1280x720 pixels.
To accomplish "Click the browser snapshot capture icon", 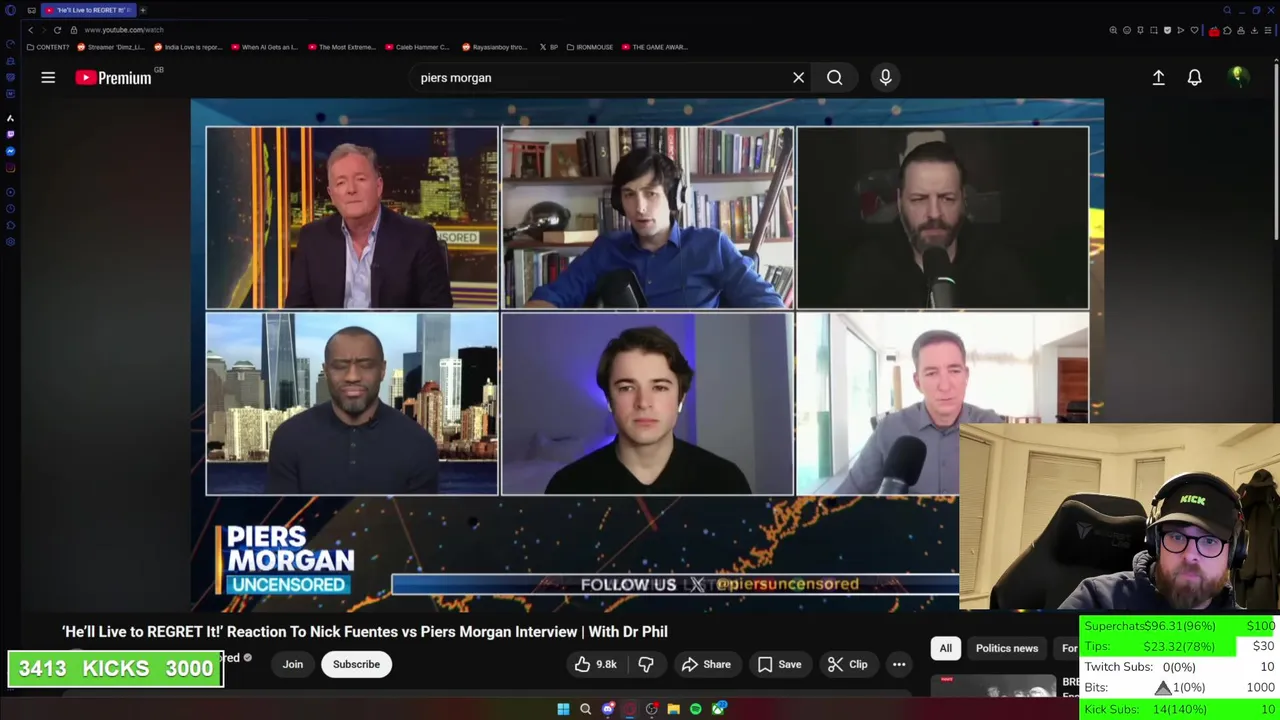I will pyautogui.click(x=1154, y=30).
